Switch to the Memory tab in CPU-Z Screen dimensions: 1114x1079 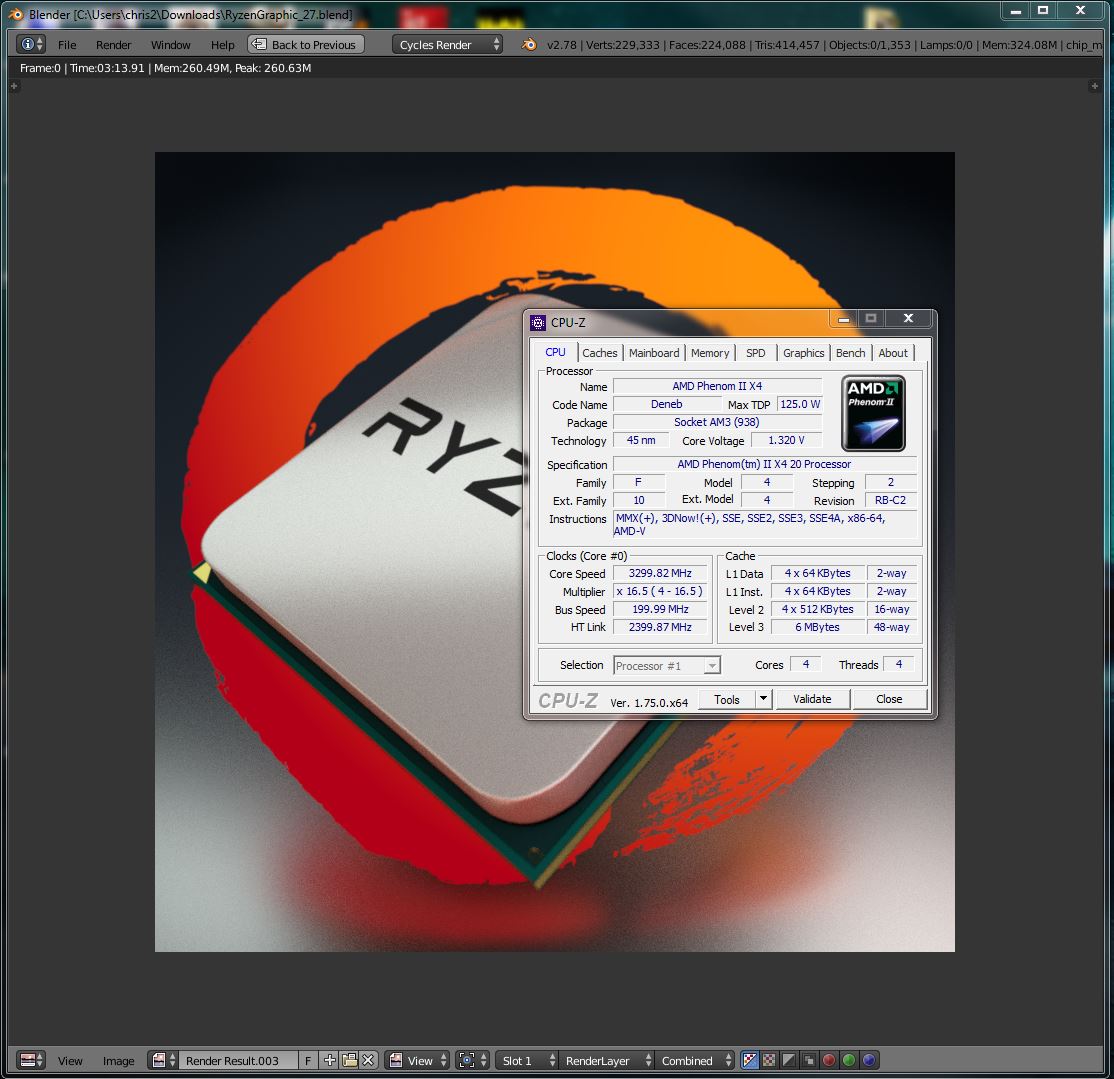[x=710, y=353]
